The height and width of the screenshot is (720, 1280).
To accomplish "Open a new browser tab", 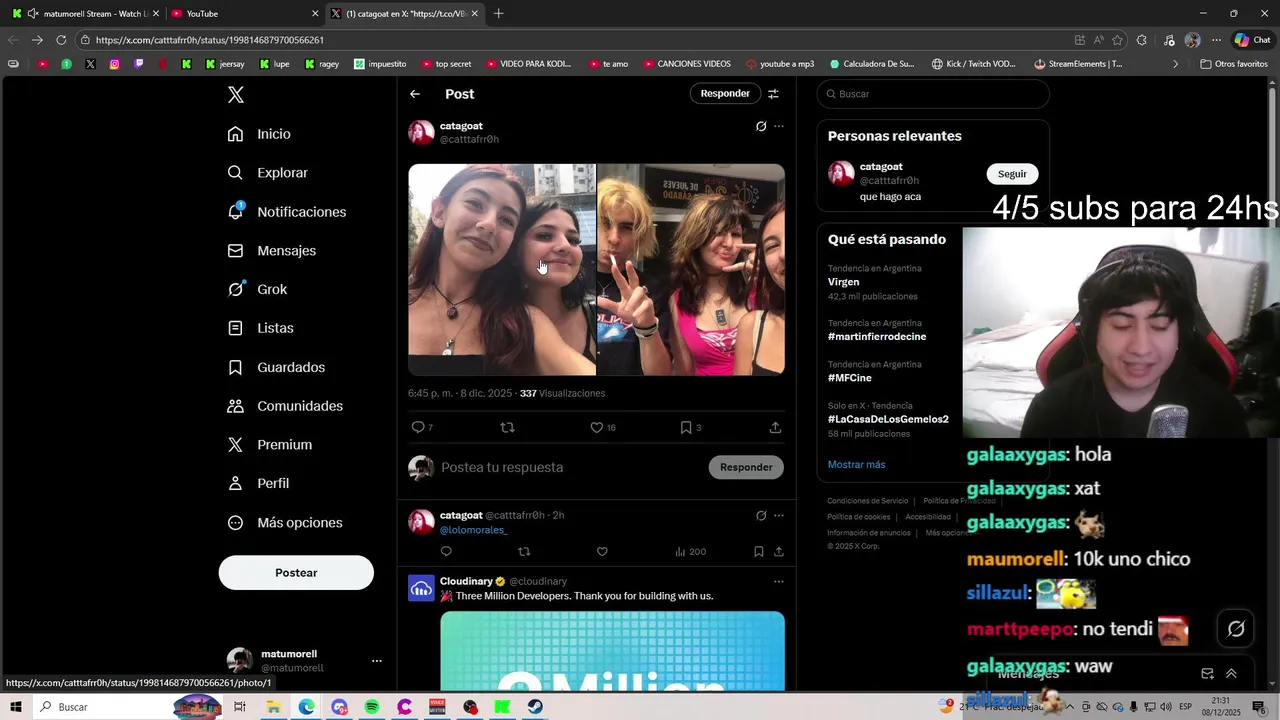I will (498, 13).
